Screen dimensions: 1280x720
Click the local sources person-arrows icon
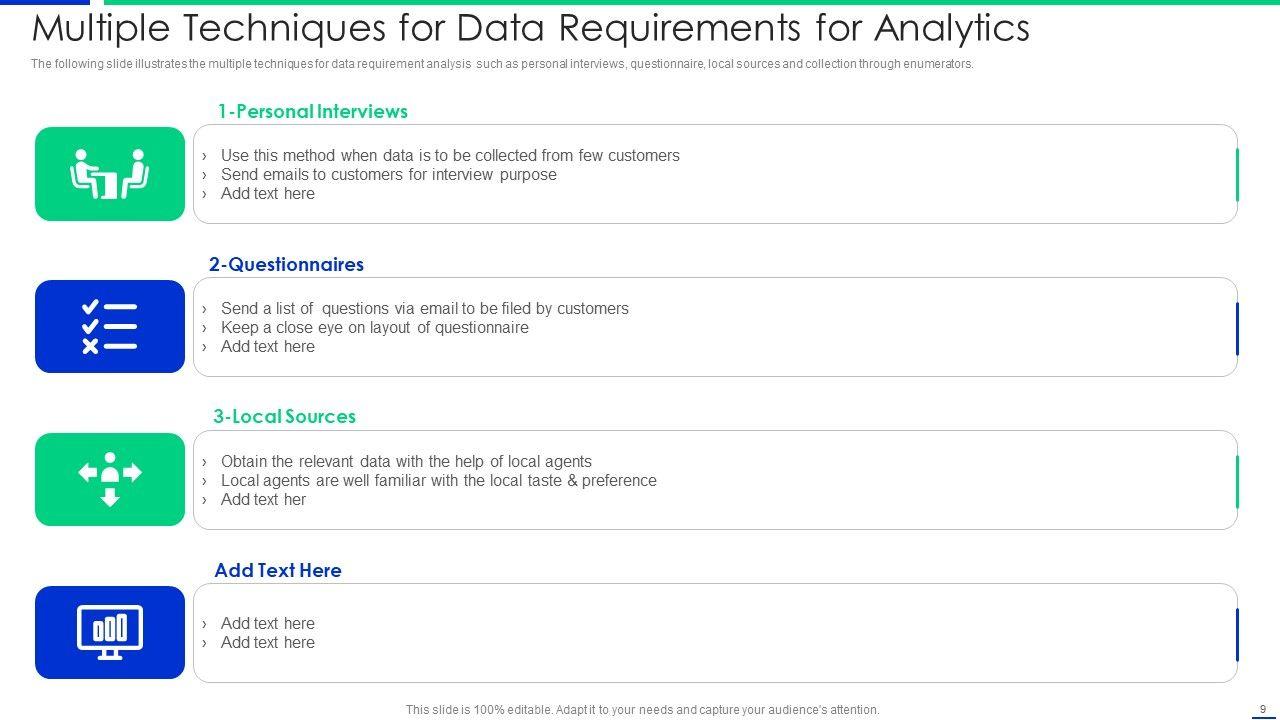click(110, 480)
